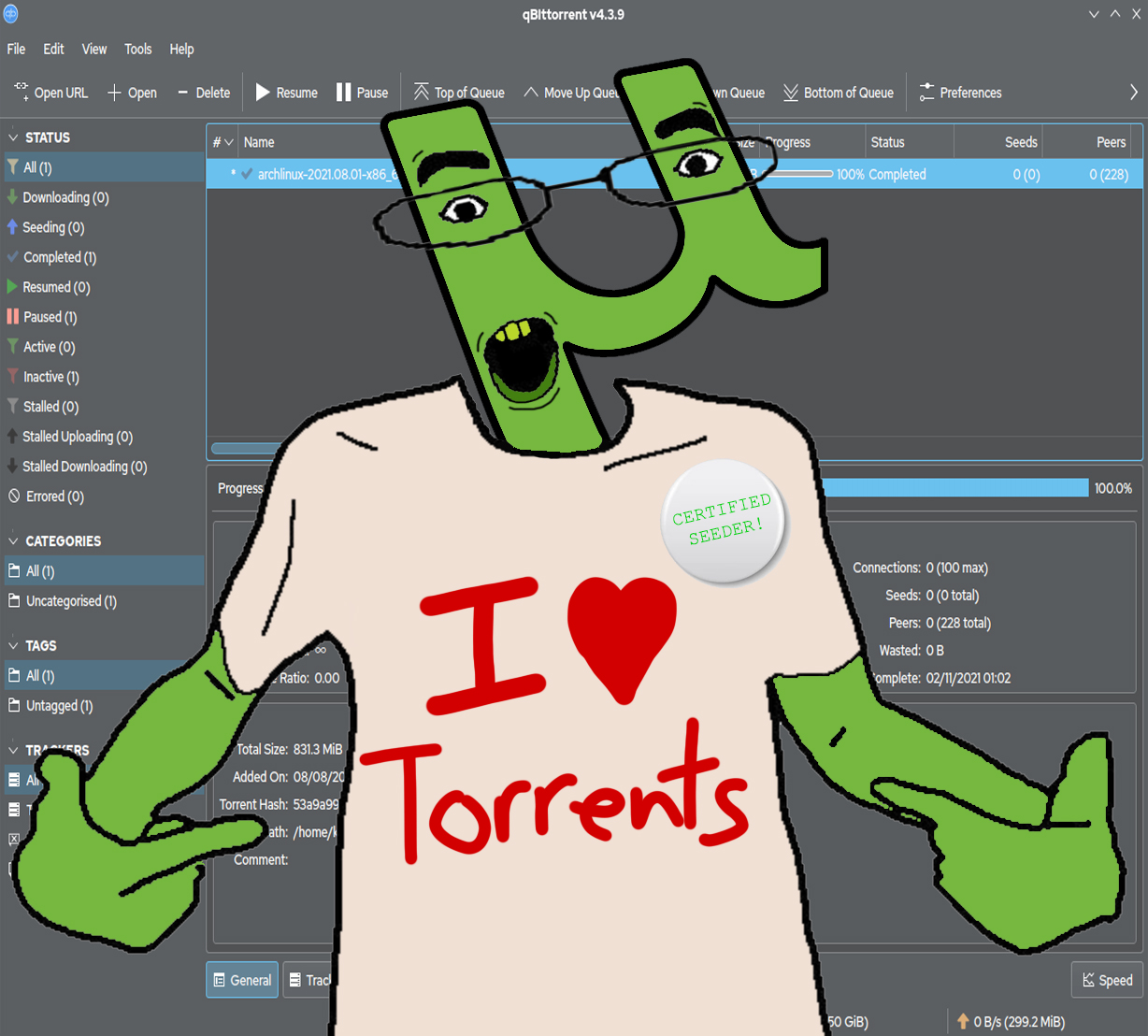Switch to the General tab

[242, 980]
